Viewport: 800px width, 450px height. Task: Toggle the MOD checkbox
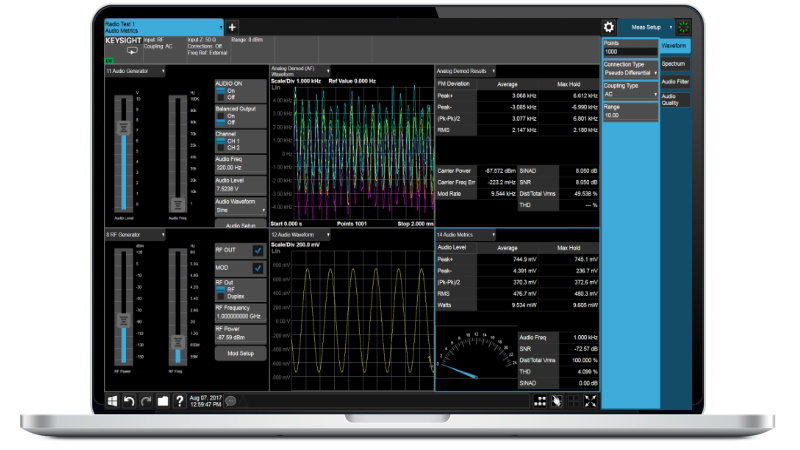pyautogui.click(x=257, y=268)
